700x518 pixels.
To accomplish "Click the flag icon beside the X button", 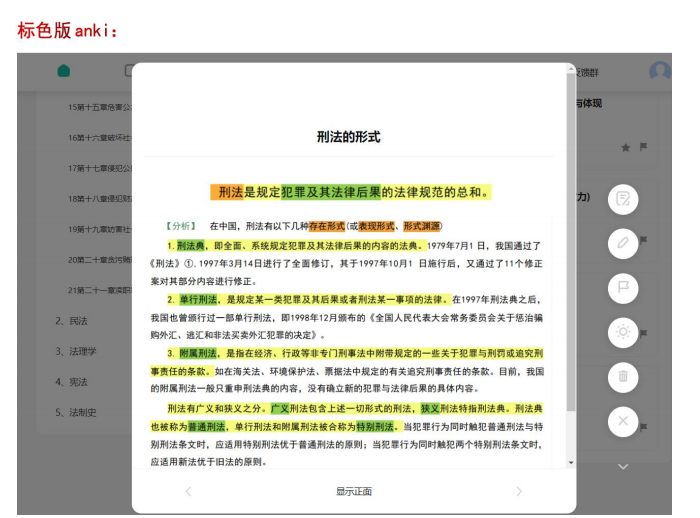I will click(x=643, y=427).
